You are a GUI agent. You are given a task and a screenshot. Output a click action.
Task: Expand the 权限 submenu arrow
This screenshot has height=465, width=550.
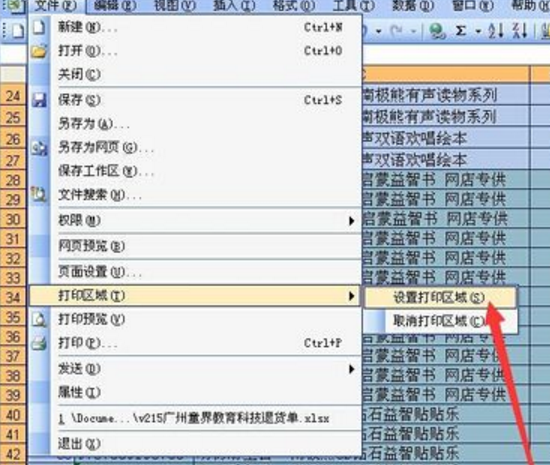pos(351,221)
